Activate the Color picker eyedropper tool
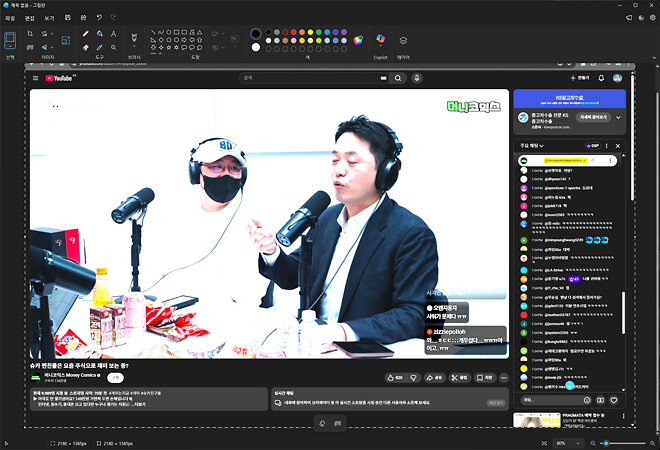660x450 pixels. click(x=100, y=46)
